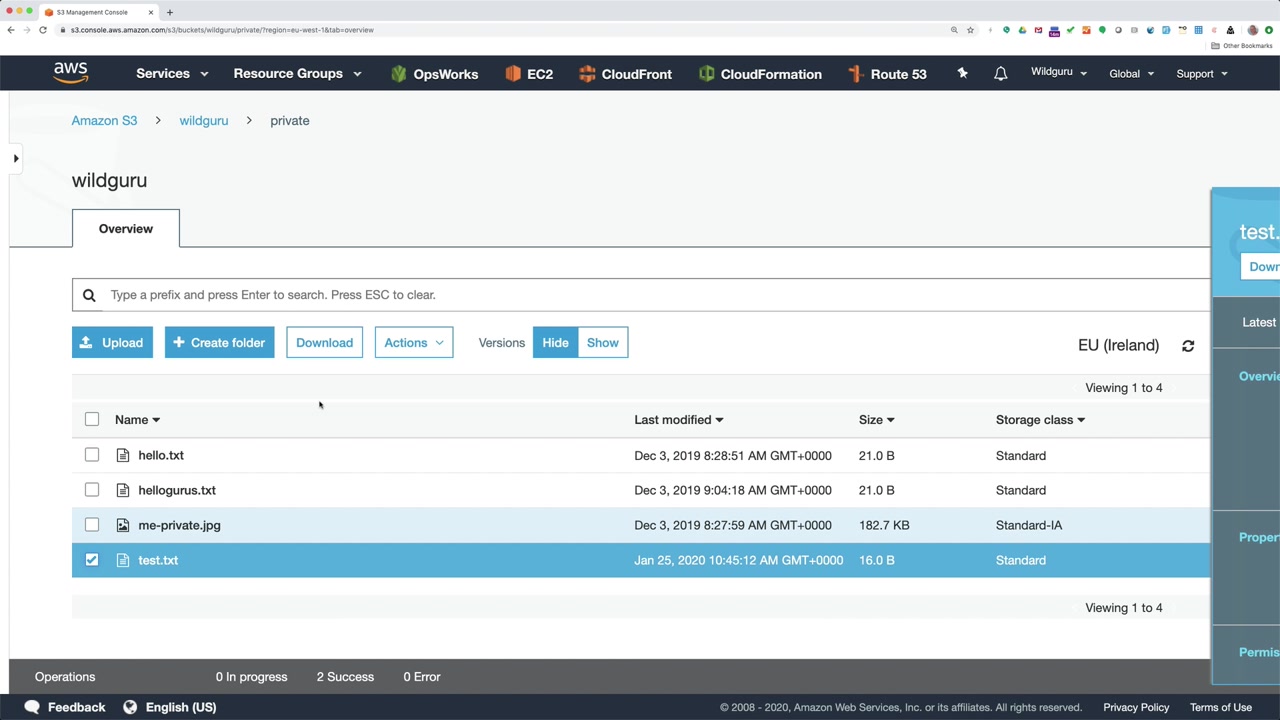This screenshot has height=720, width=1280.
Task: Click the AWS logo home icon
Action: [x=71, y=73]
